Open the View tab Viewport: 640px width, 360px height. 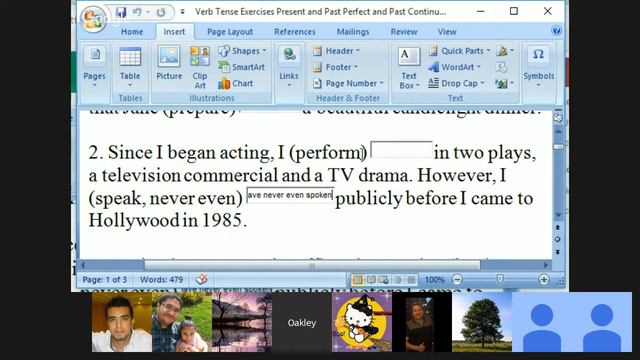[x=447, y=32]
